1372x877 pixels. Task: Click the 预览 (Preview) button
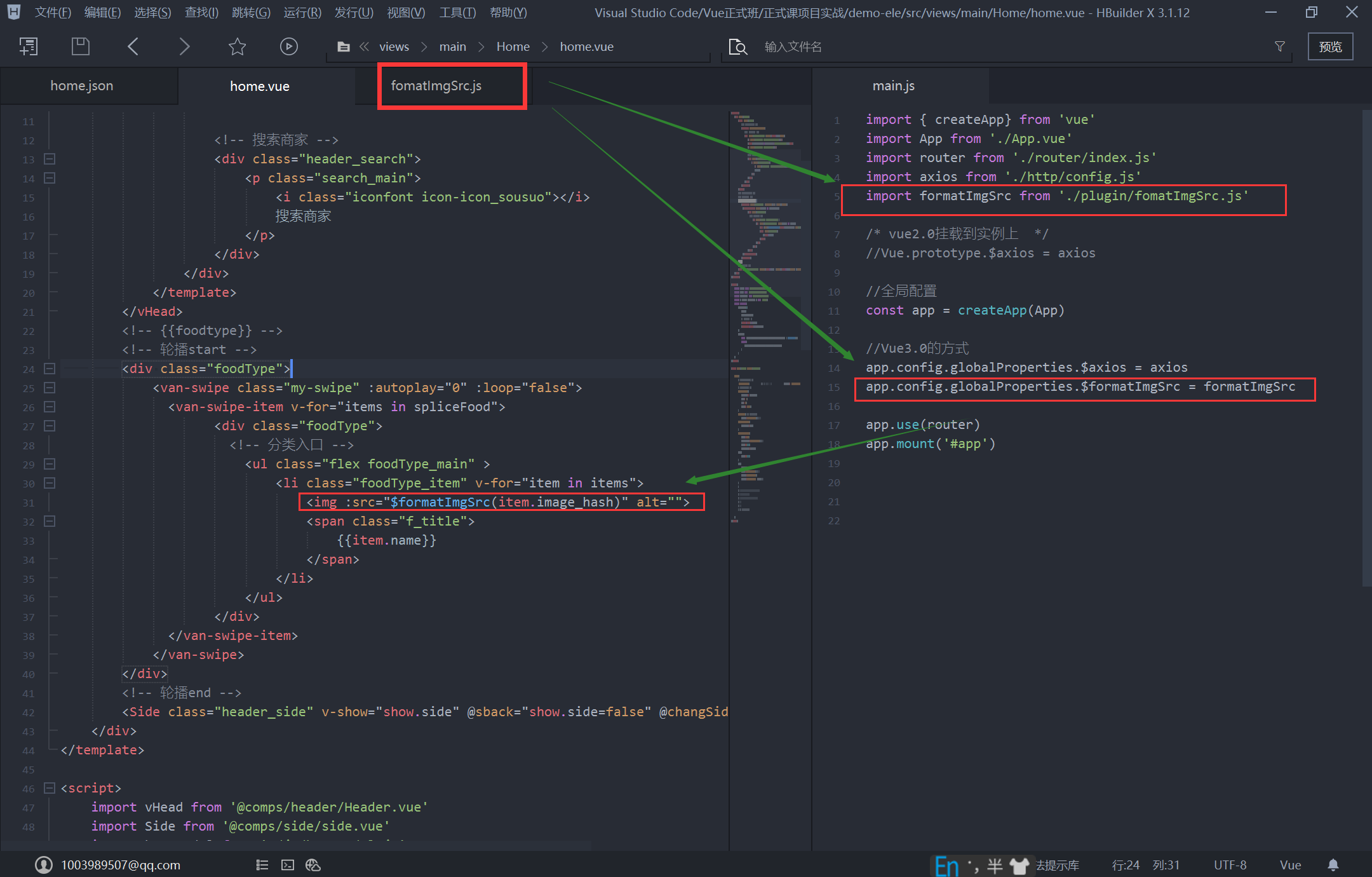(x=1330, y=46)
